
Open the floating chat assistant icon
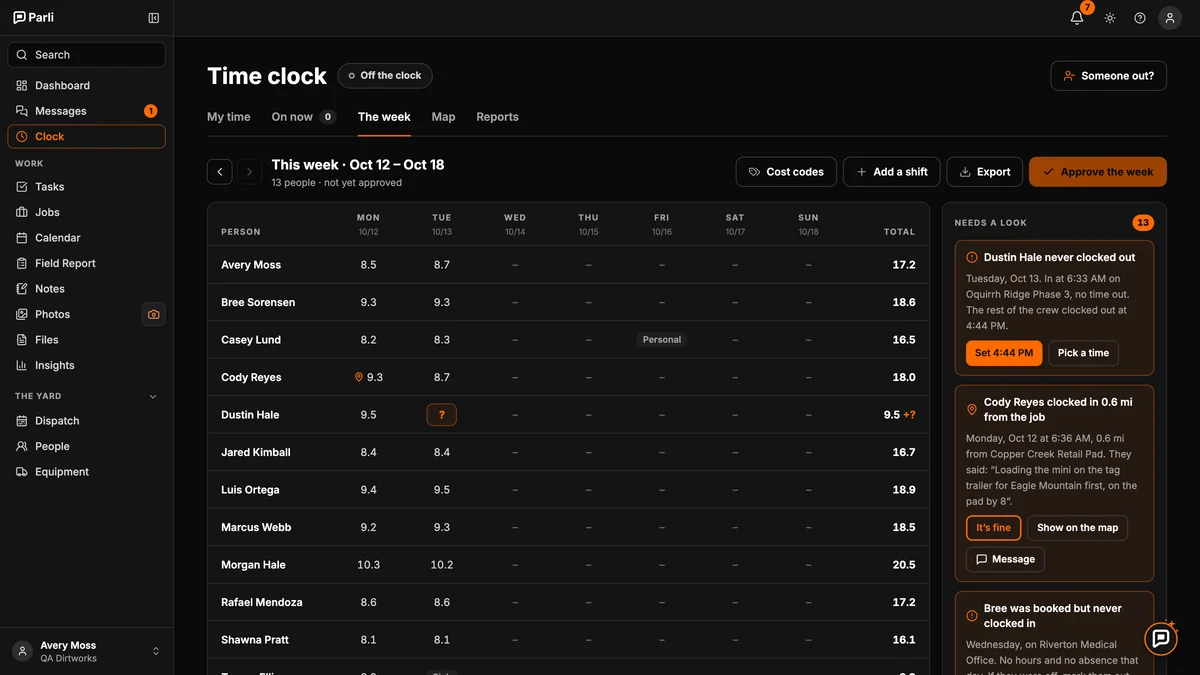(1161, 638)
